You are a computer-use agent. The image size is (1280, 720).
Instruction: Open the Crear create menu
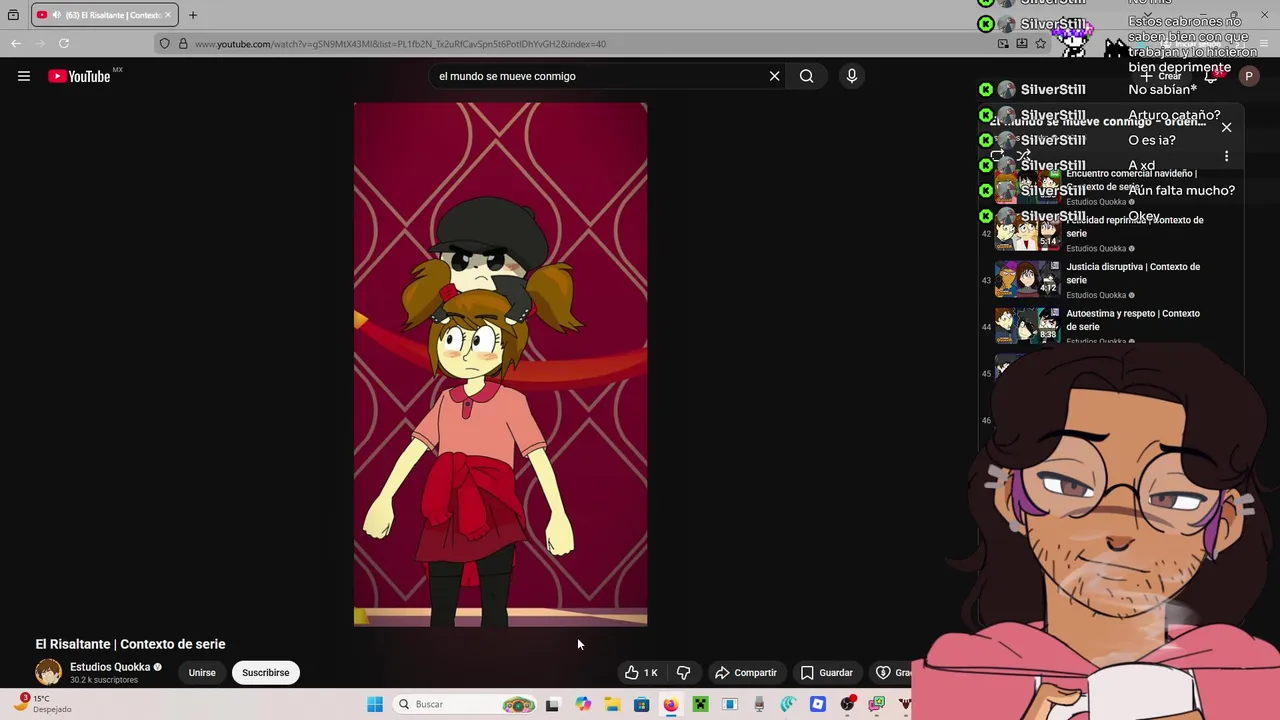coord(1160,76)
